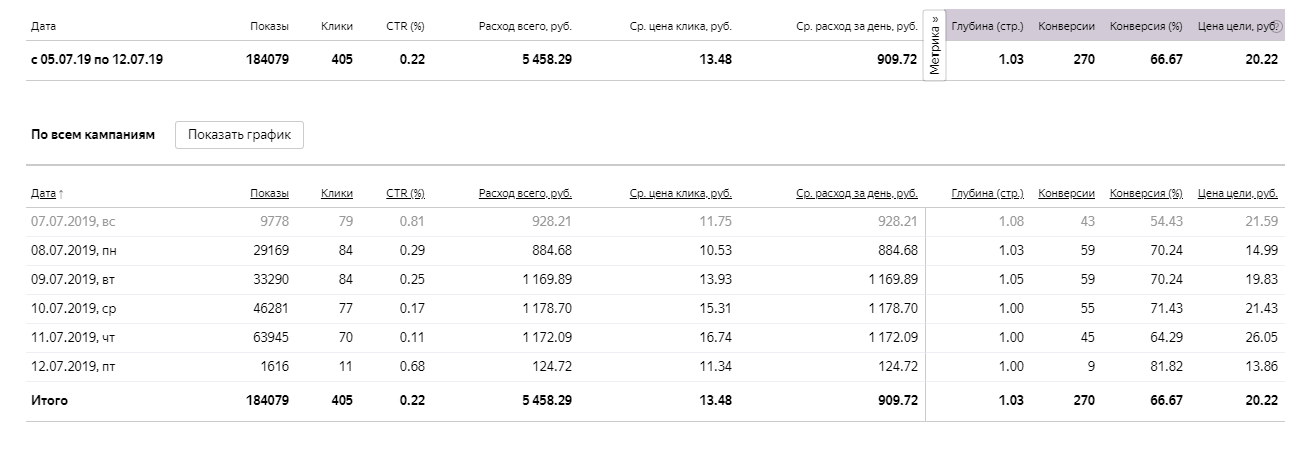
Task: Sort by the Показы column header
Action: tap(269, 193)
